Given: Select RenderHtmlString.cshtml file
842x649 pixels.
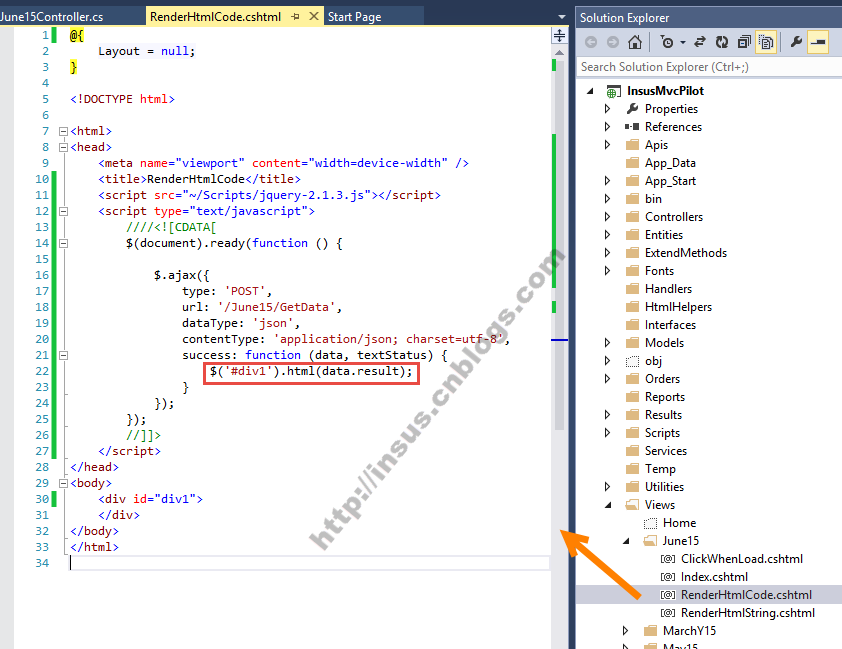Looking at the screenshot, I should pyautogui.click(x=747, y=613).
